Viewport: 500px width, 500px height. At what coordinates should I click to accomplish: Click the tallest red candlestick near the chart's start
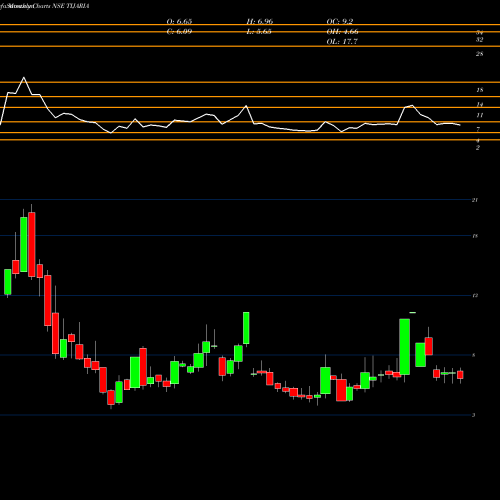pyautogui.click(x=32, y=244)
